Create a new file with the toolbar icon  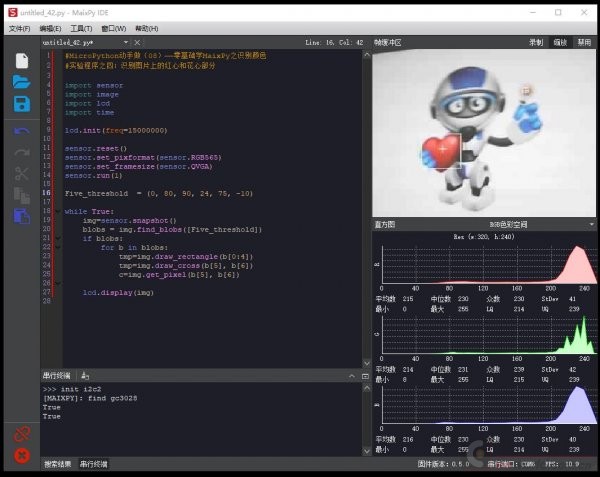22,61
